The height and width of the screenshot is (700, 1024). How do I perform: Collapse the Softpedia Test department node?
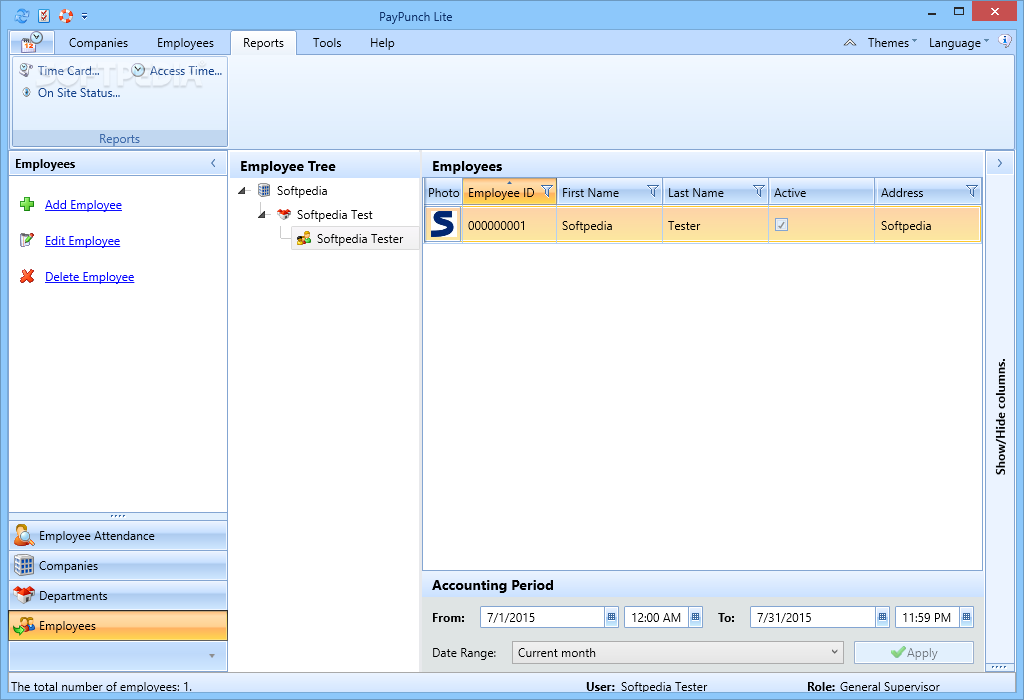(x=263, y=215)
